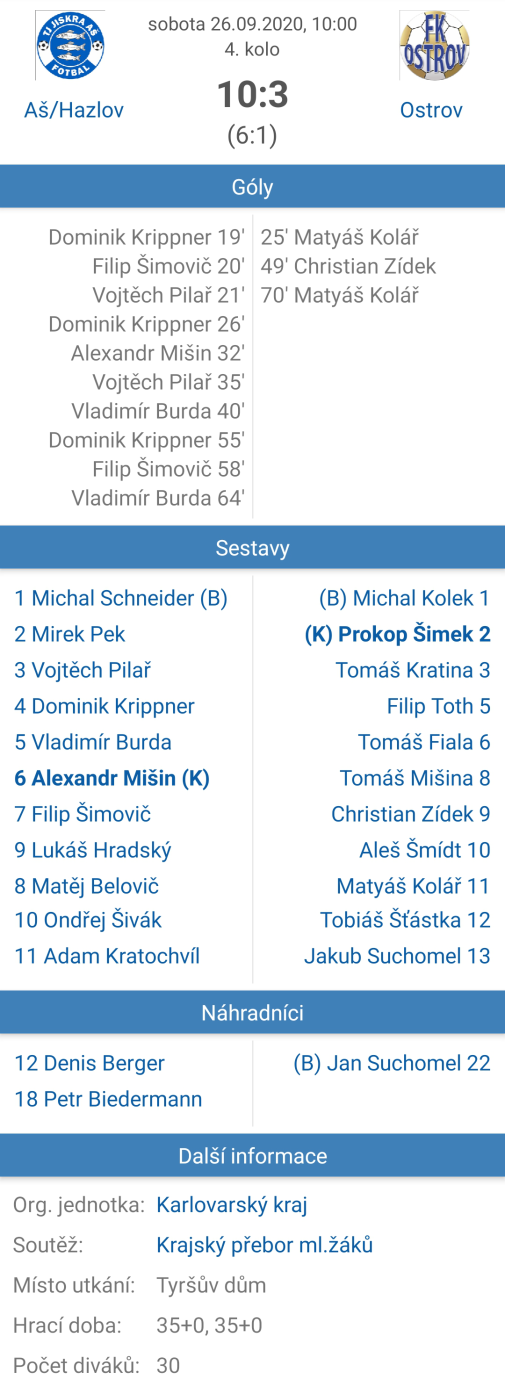Open captain Alexandr Mišin in lineup
The width and height of the screenshot is (505, 1390).
[x=112, y=778]
